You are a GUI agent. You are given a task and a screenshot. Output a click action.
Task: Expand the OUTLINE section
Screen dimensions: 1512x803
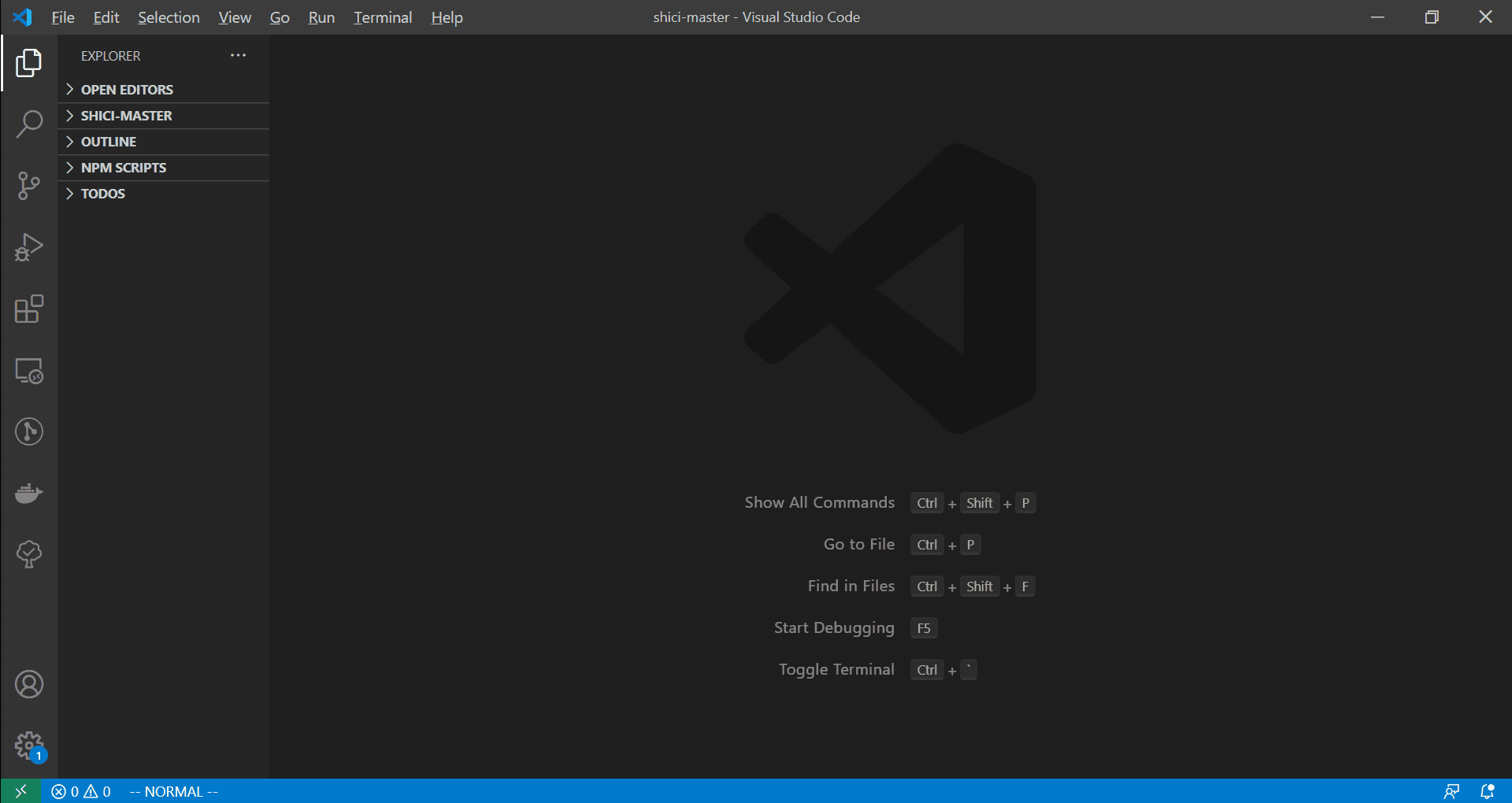164,142
